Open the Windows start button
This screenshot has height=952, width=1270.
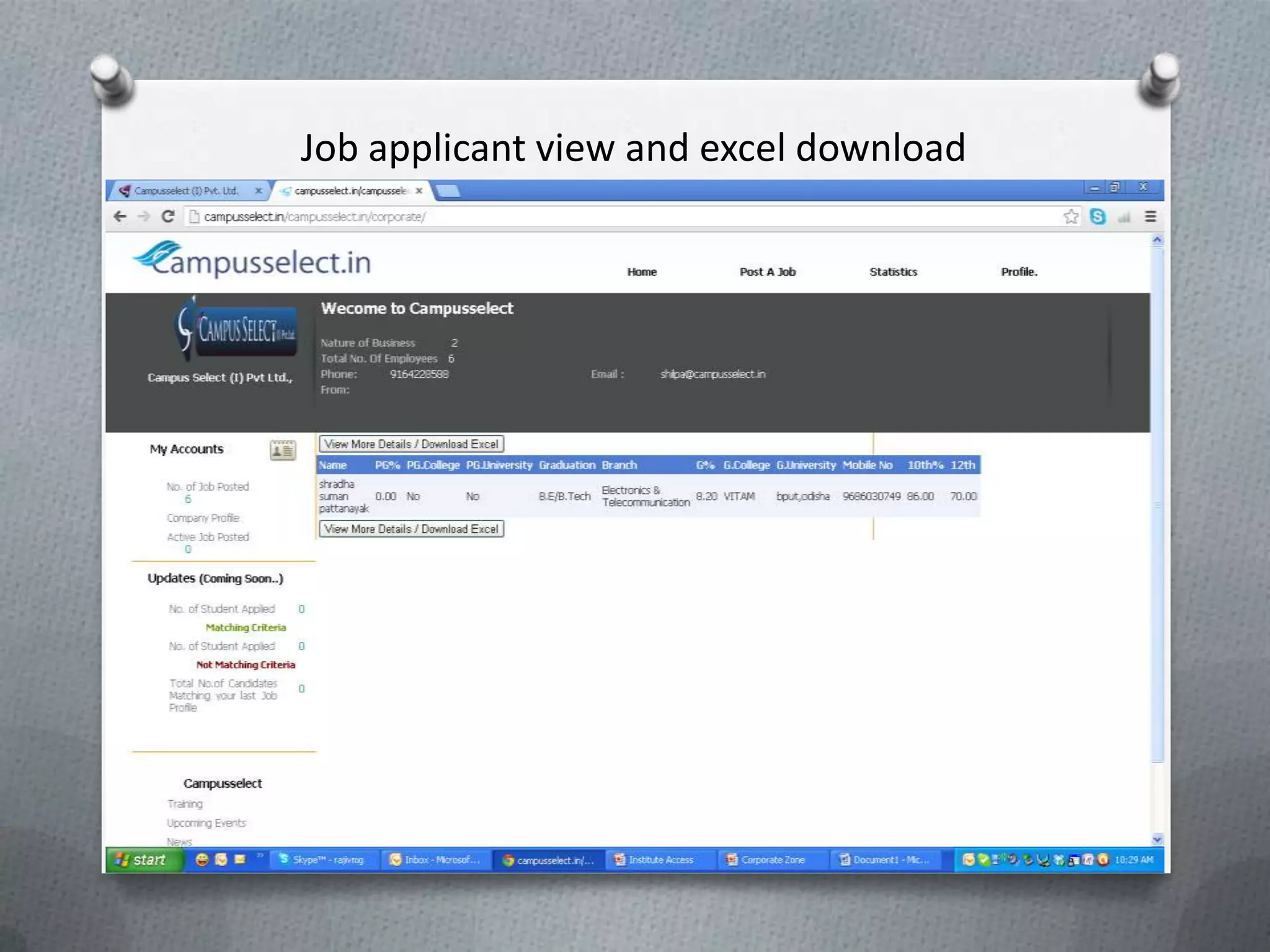click(145, 860)
